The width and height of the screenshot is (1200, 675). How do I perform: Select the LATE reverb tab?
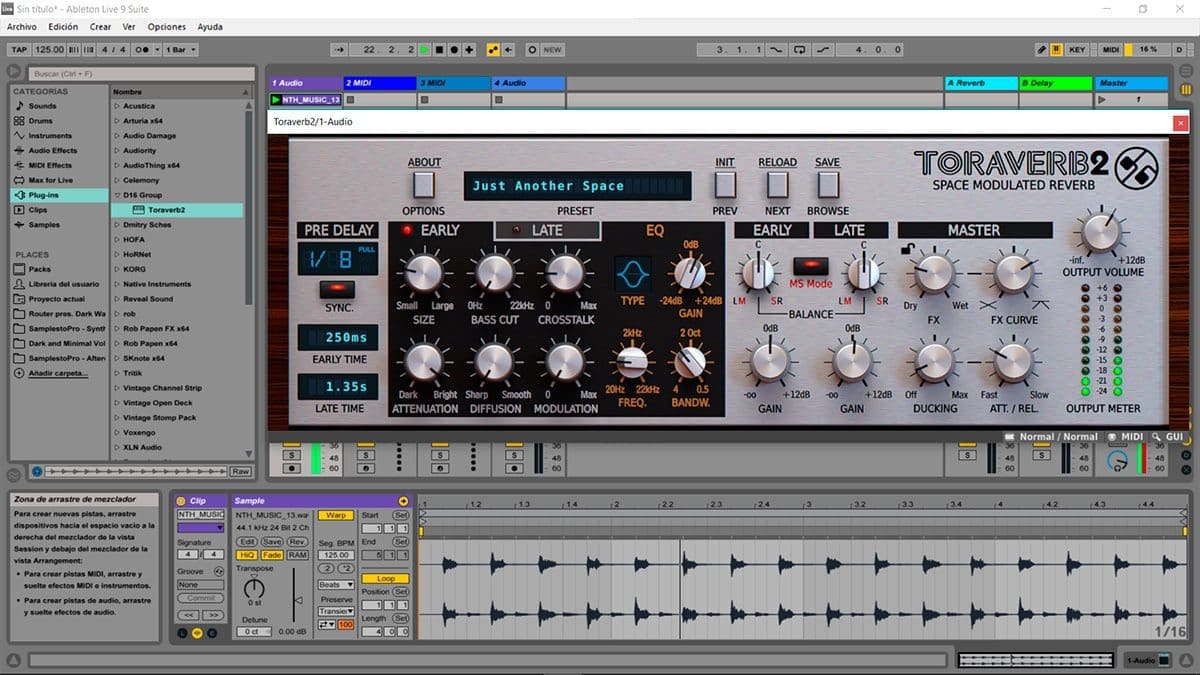547,230
